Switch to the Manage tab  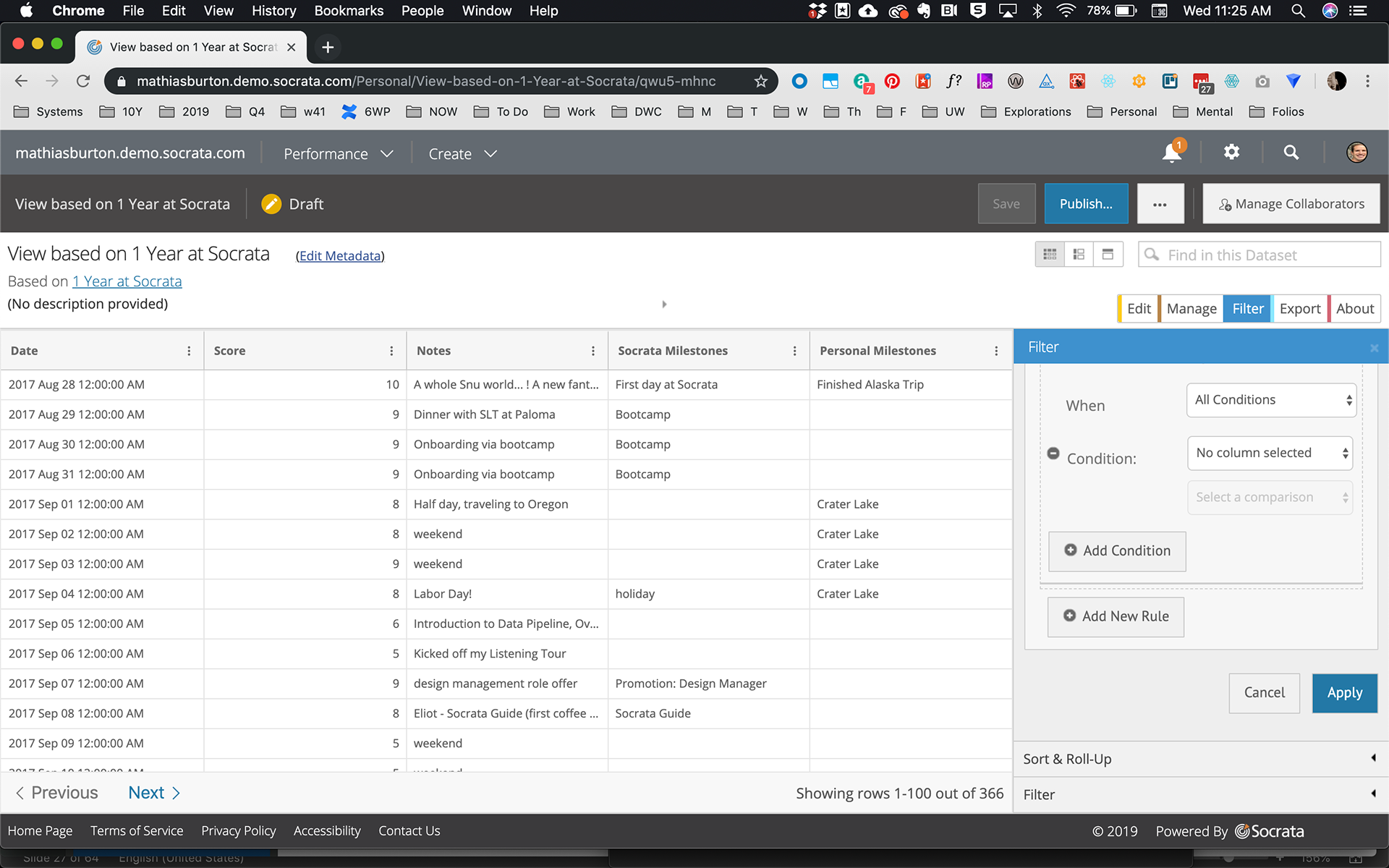point(1191,309)
